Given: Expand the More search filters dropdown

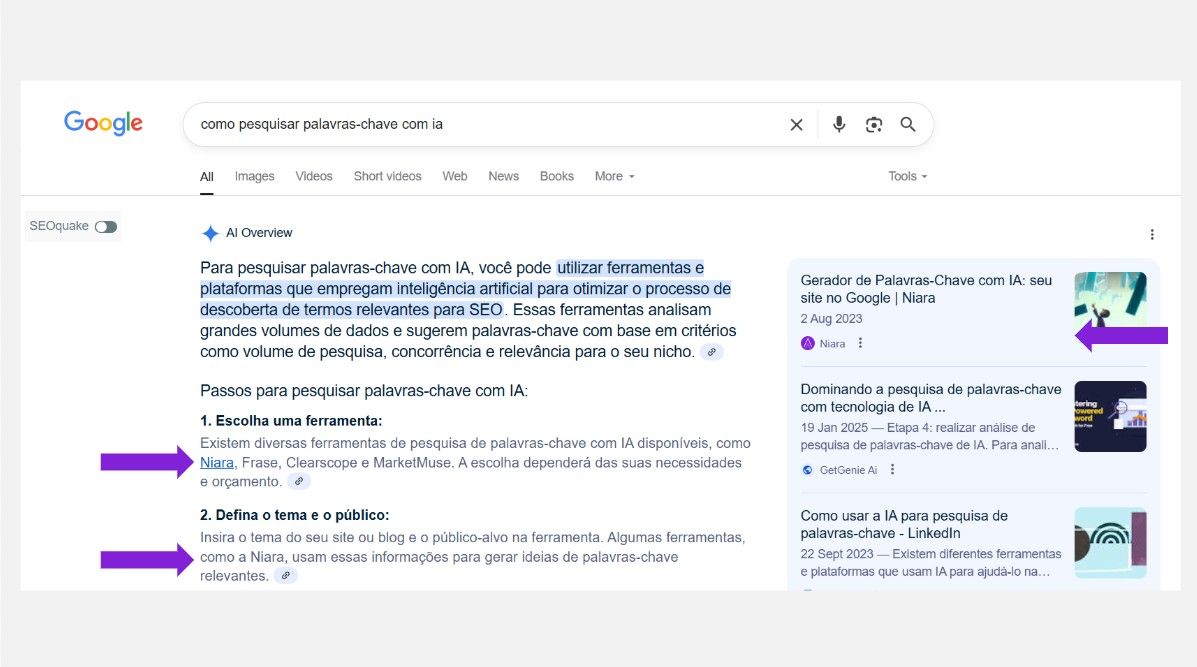Looking at the screenshot, I should pos(614,176).
